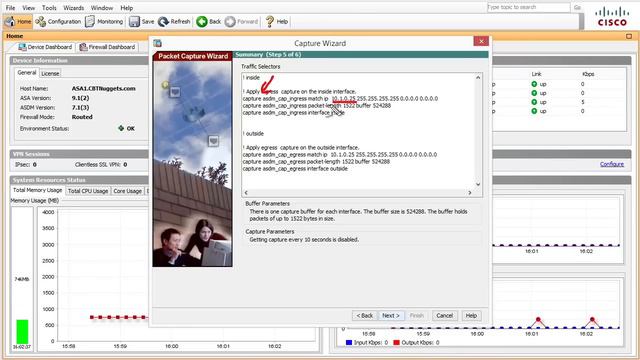
Task: Open the Tools menu
Action: [49, 8]
